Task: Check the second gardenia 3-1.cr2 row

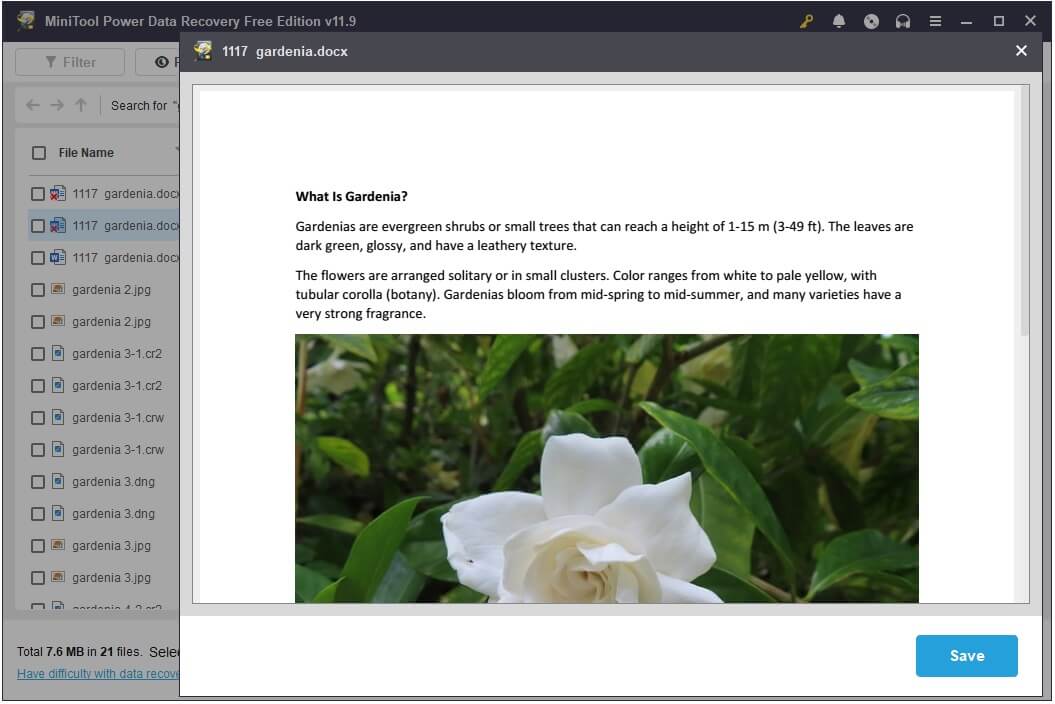Action: [x=38, y=386]
